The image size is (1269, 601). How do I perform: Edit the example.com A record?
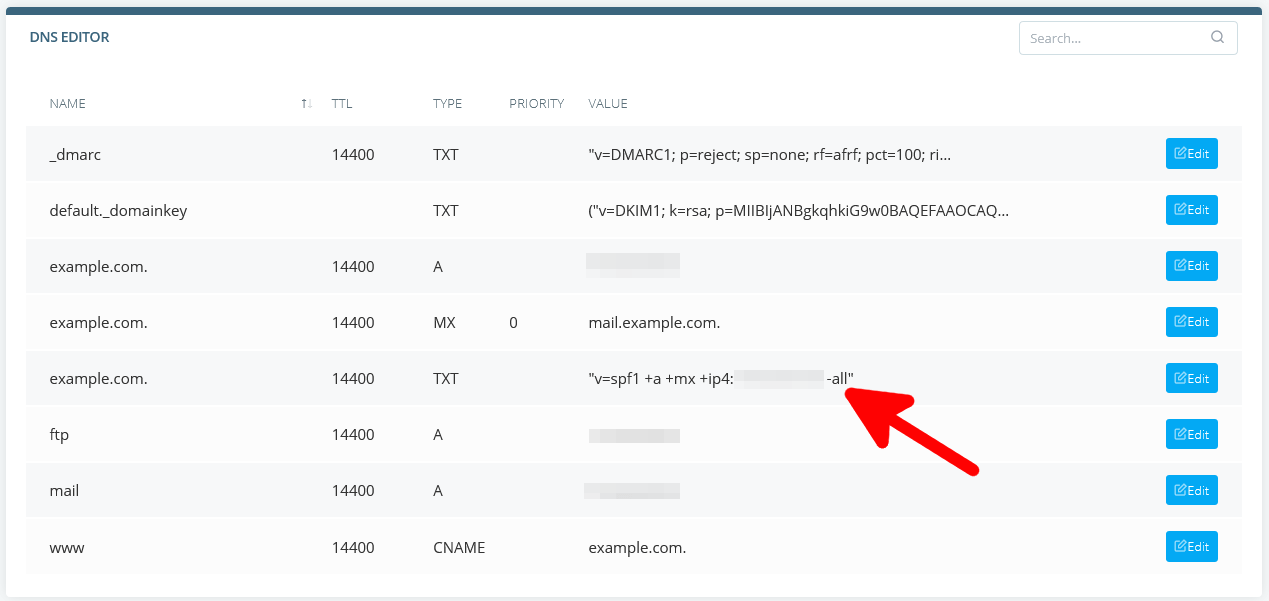(1191, 266)
